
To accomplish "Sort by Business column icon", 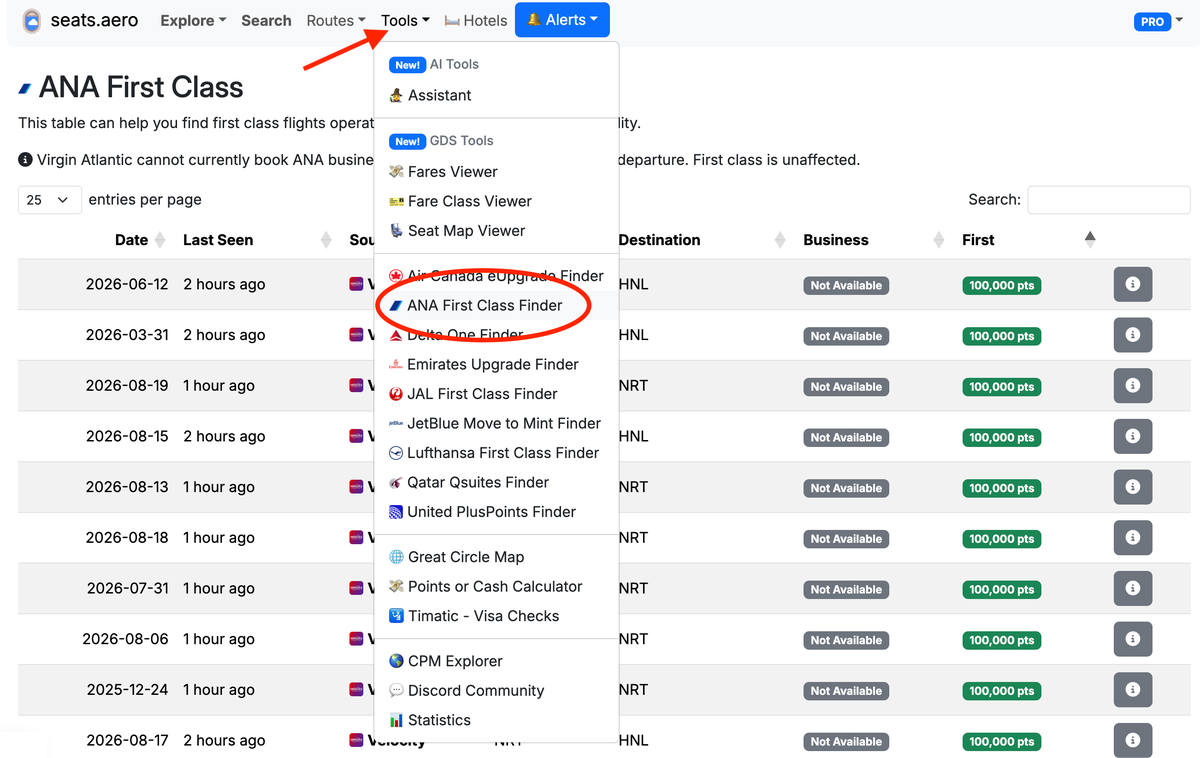I will point(938,240).
